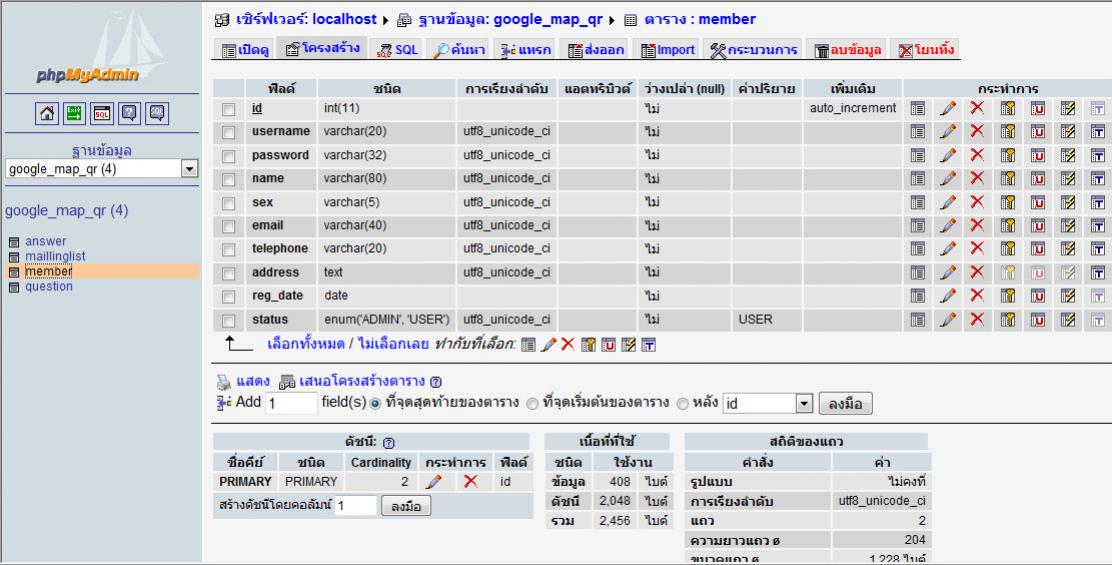This screenshot has width=1112, height=565.
Task: Open the question table in sidebar
Action: [x=49, y=286]
